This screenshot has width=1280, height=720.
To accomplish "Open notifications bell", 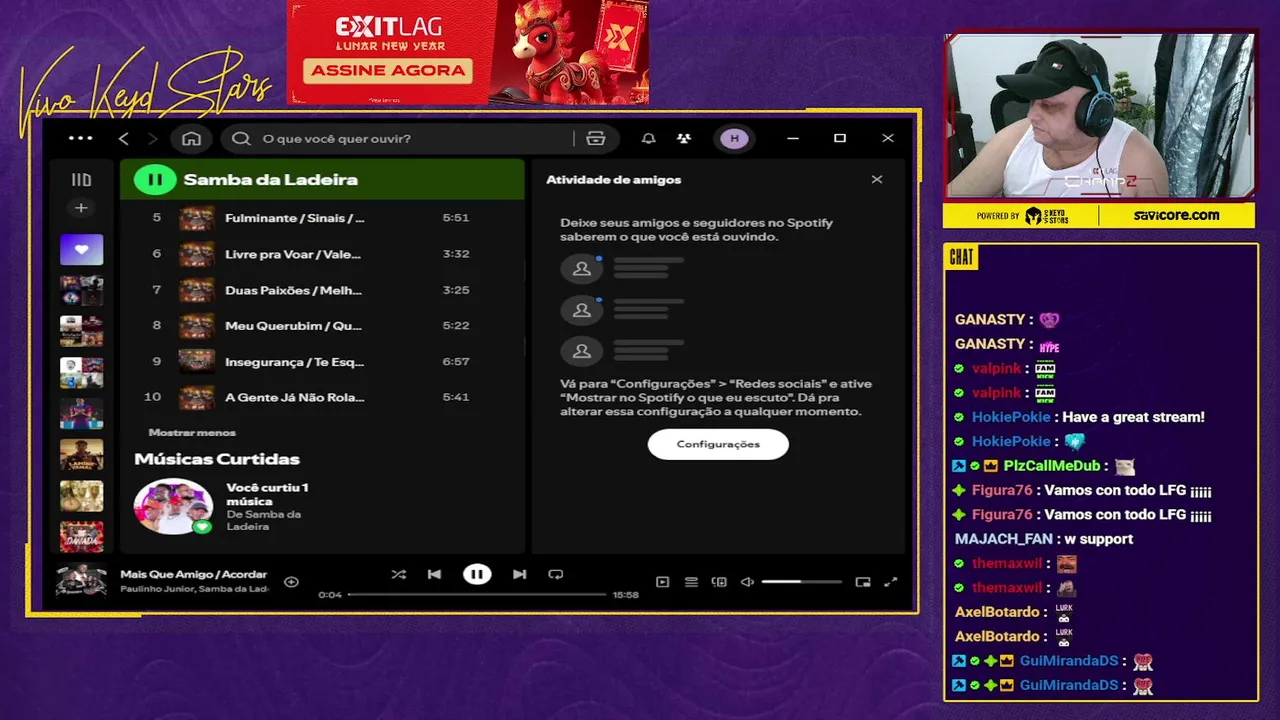I will click(649, 138).
